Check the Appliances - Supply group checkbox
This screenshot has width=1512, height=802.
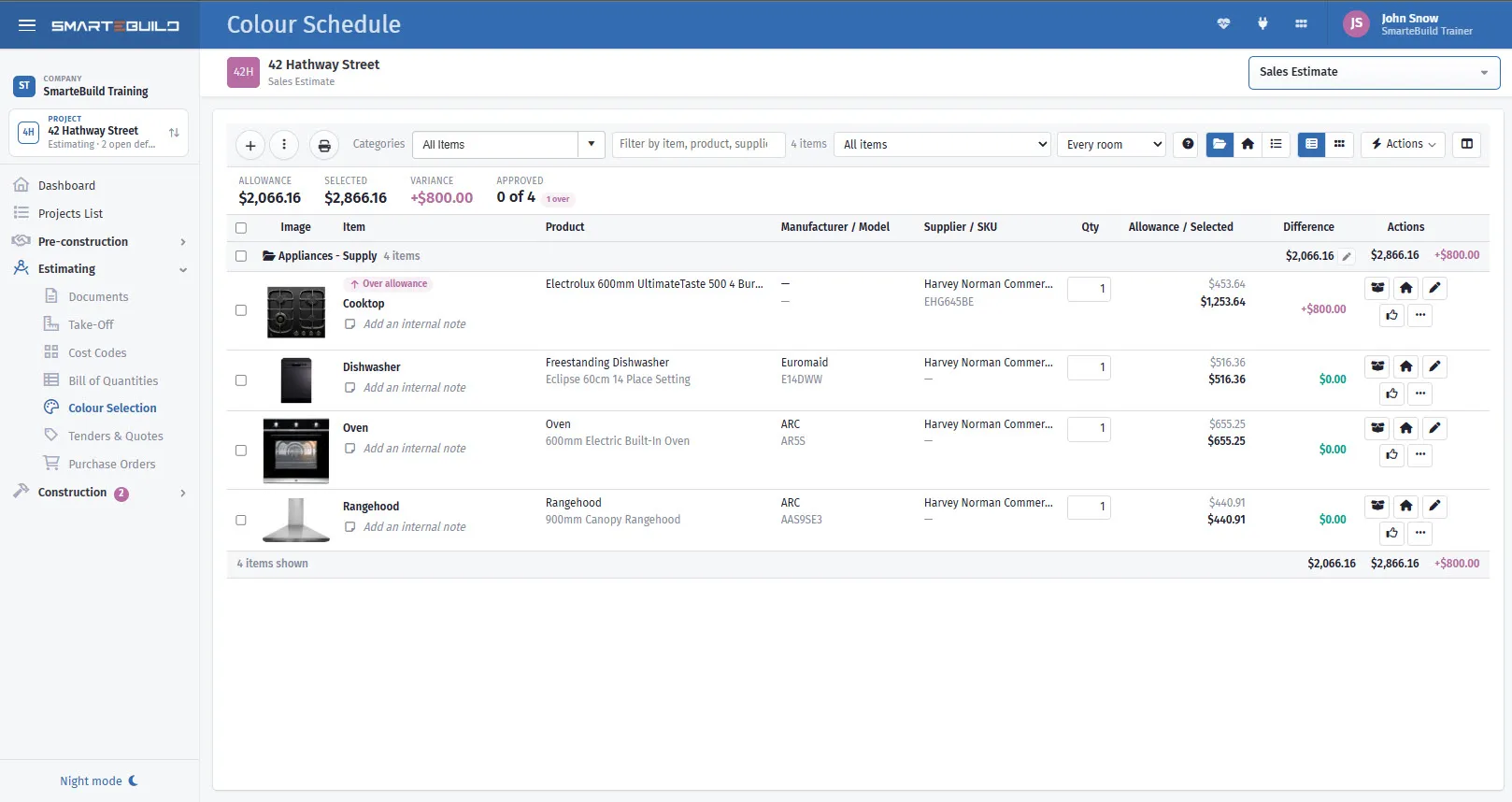[241, 256]
